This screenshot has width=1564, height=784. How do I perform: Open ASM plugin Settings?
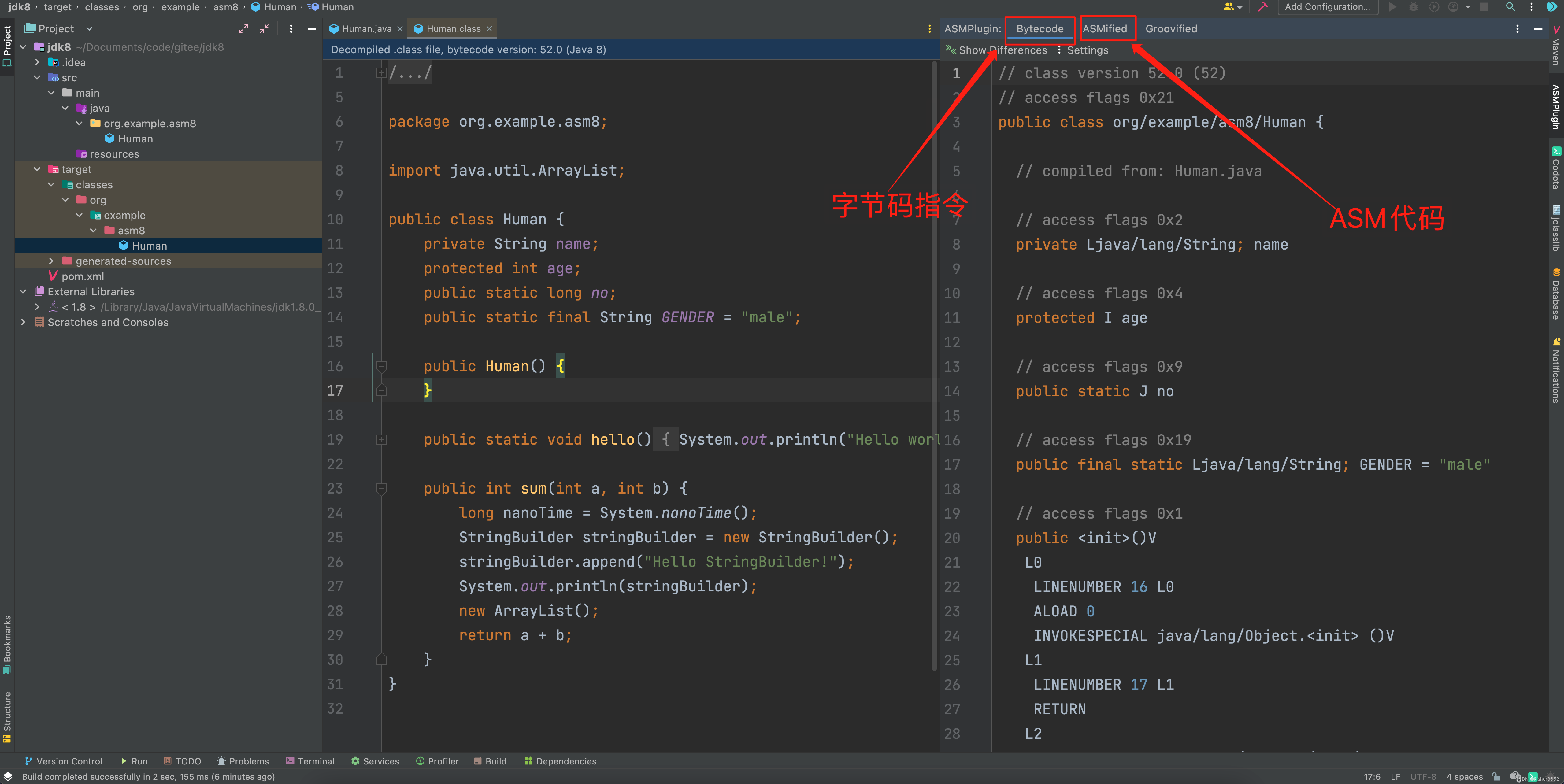tap(1087, 50)
